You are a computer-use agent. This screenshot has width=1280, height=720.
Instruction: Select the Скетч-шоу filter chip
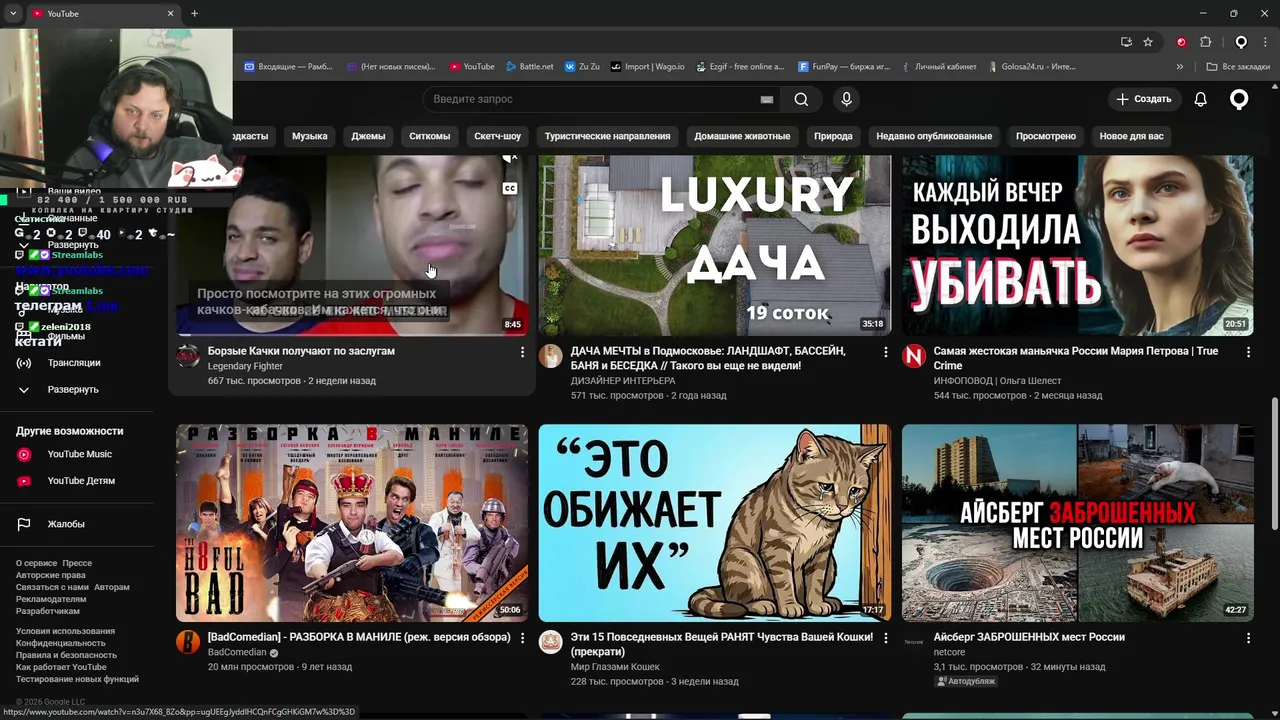click(x=497, y=136)
